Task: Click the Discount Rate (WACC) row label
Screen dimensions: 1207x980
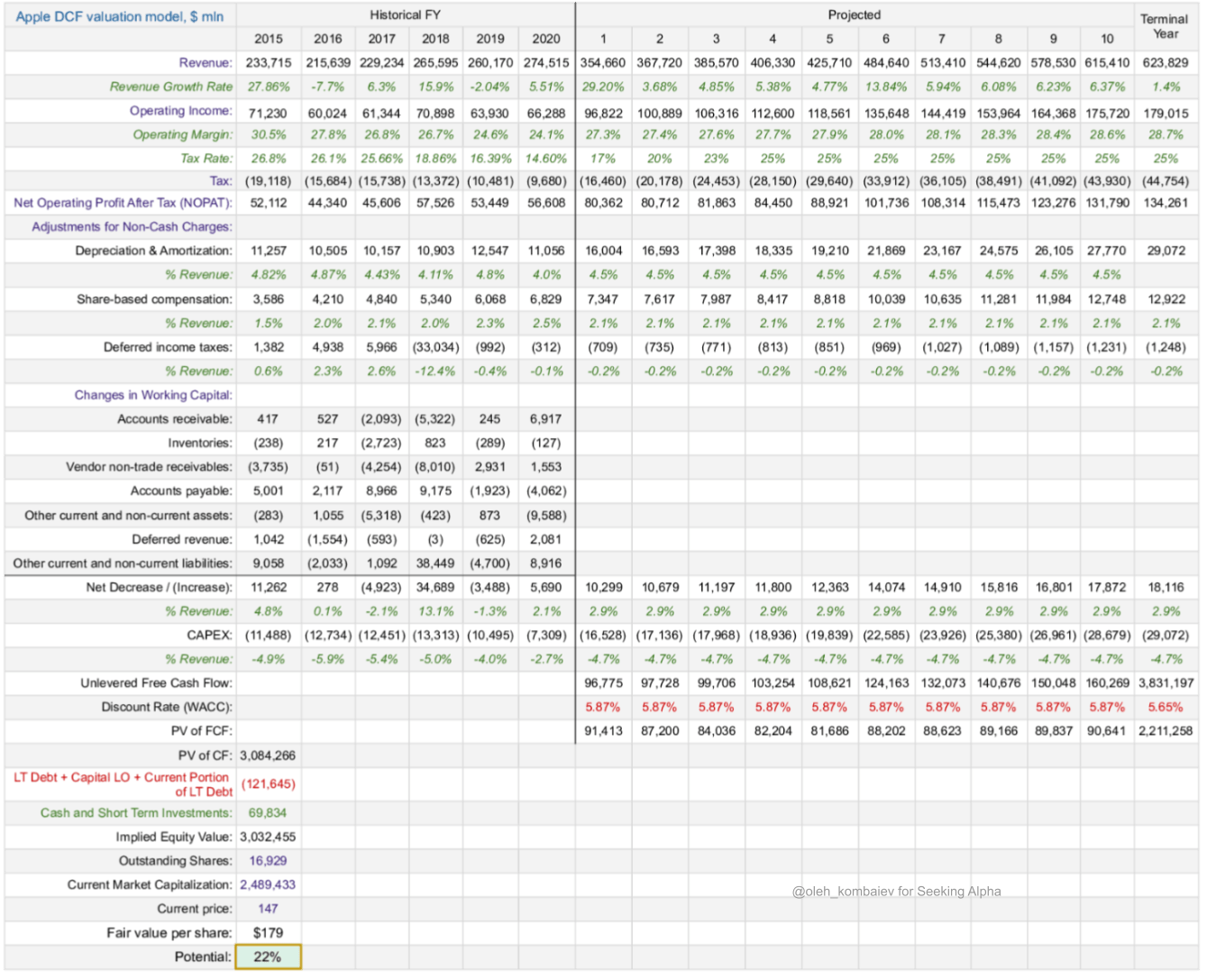Action: pos(160,707)
